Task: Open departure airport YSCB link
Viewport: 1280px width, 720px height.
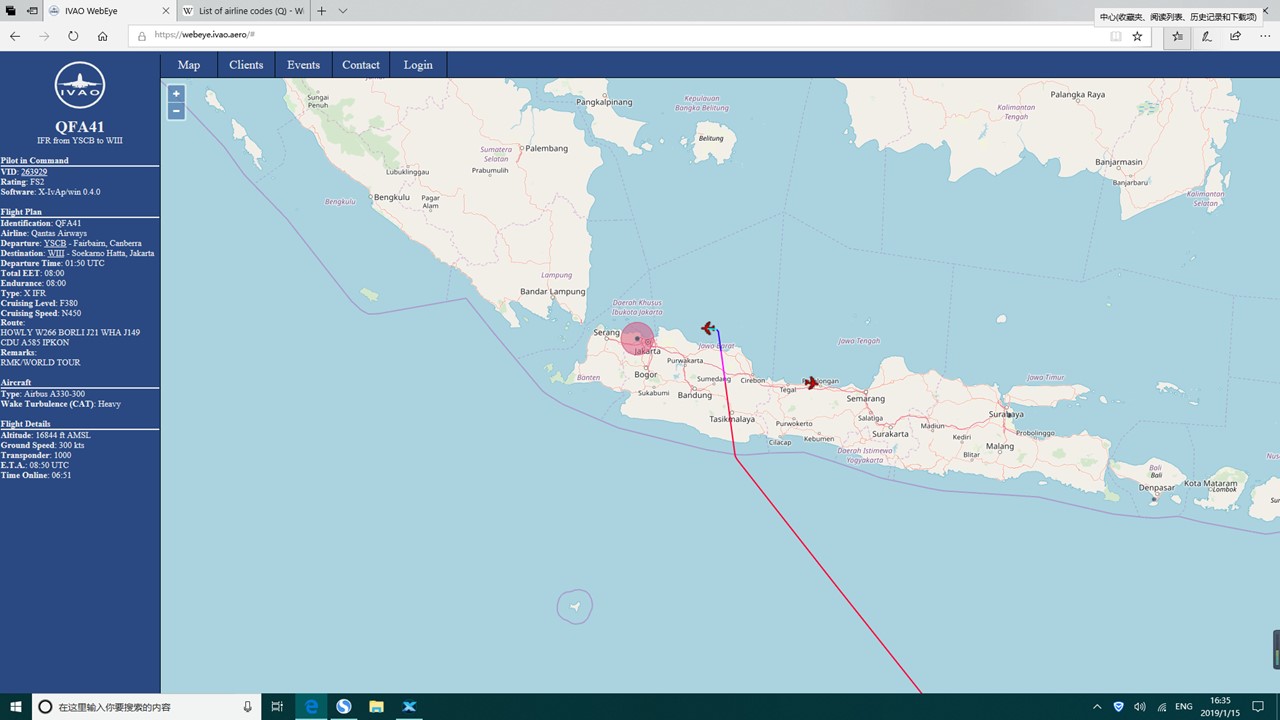Action: pyautogui.click(x=55, y=243)
